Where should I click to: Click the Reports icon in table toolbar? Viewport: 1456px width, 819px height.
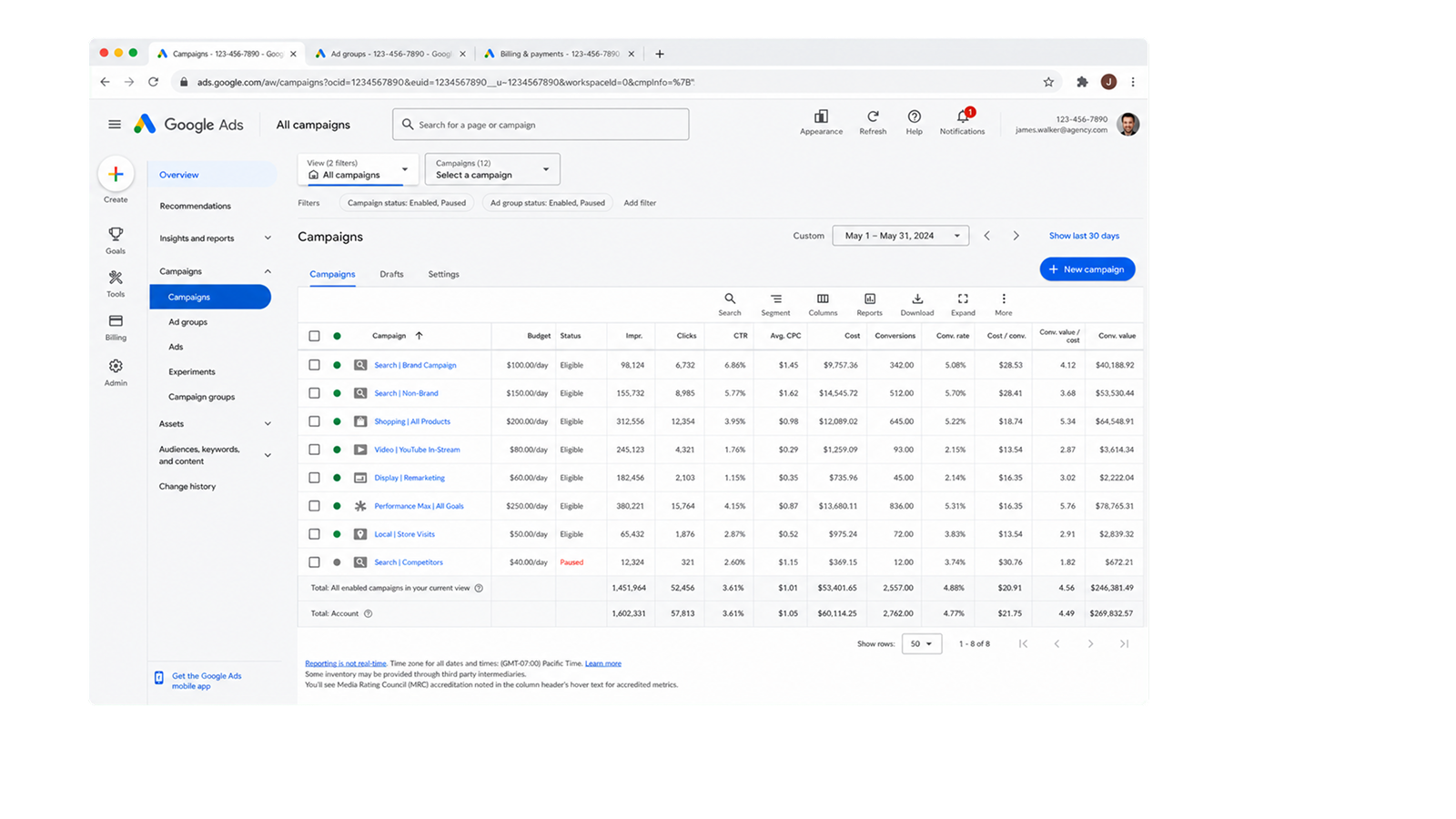click(x=869, y=305)
